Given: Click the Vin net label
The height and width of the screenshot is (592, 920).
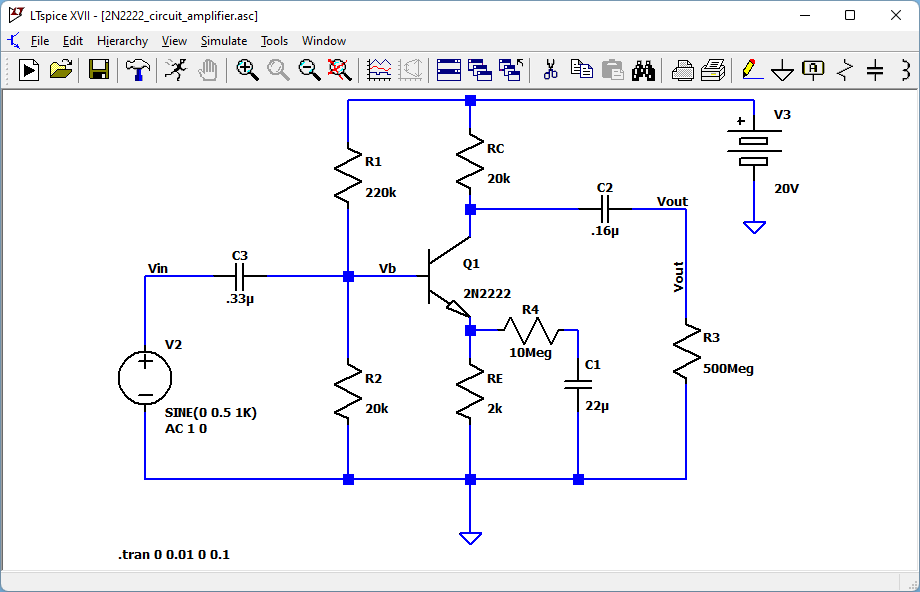Looking at the screenshot, I should [158, 268].
